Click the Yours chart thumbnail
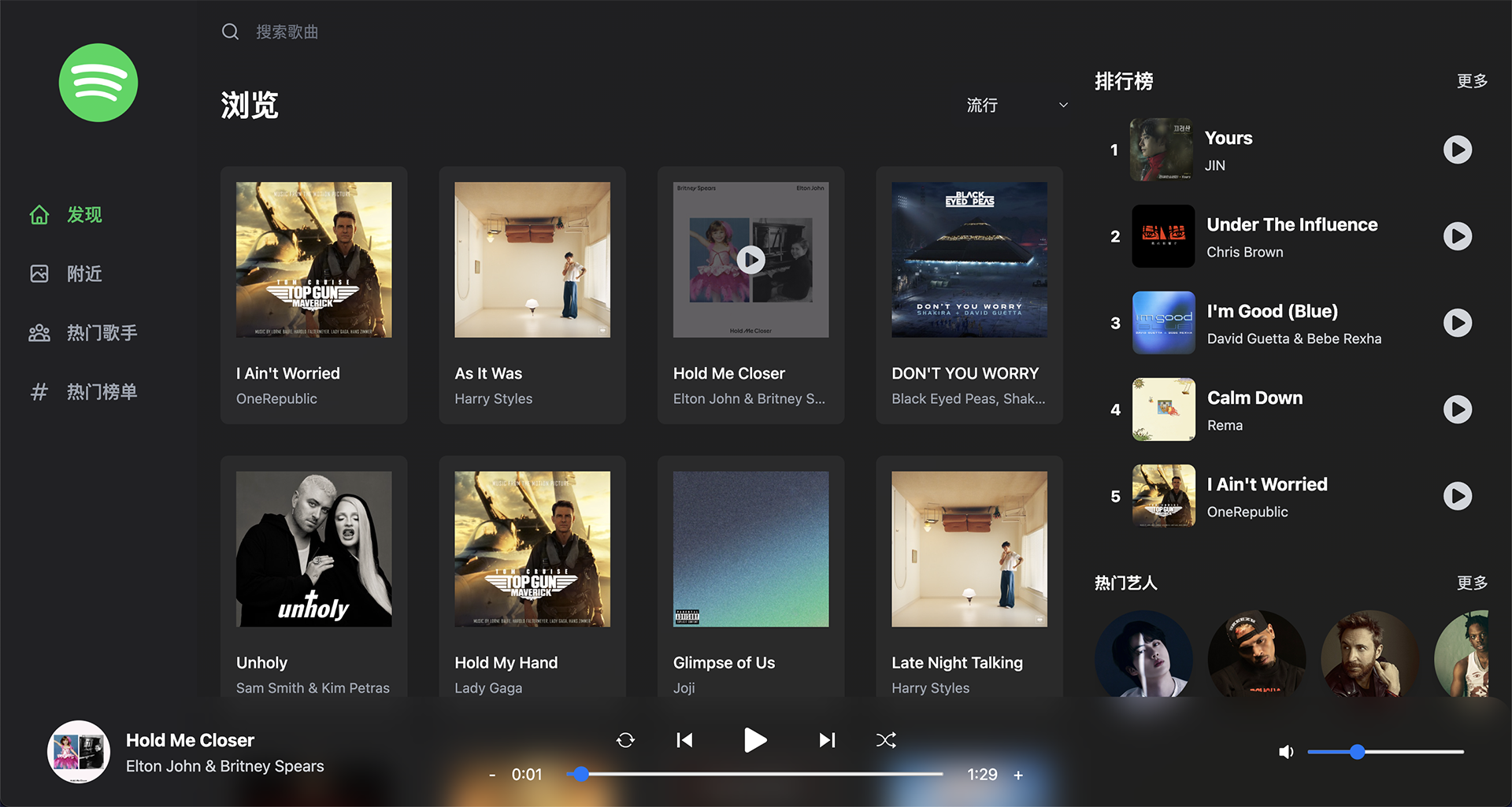Screen dimensions: 1512x807 (x=1162, y=150)
